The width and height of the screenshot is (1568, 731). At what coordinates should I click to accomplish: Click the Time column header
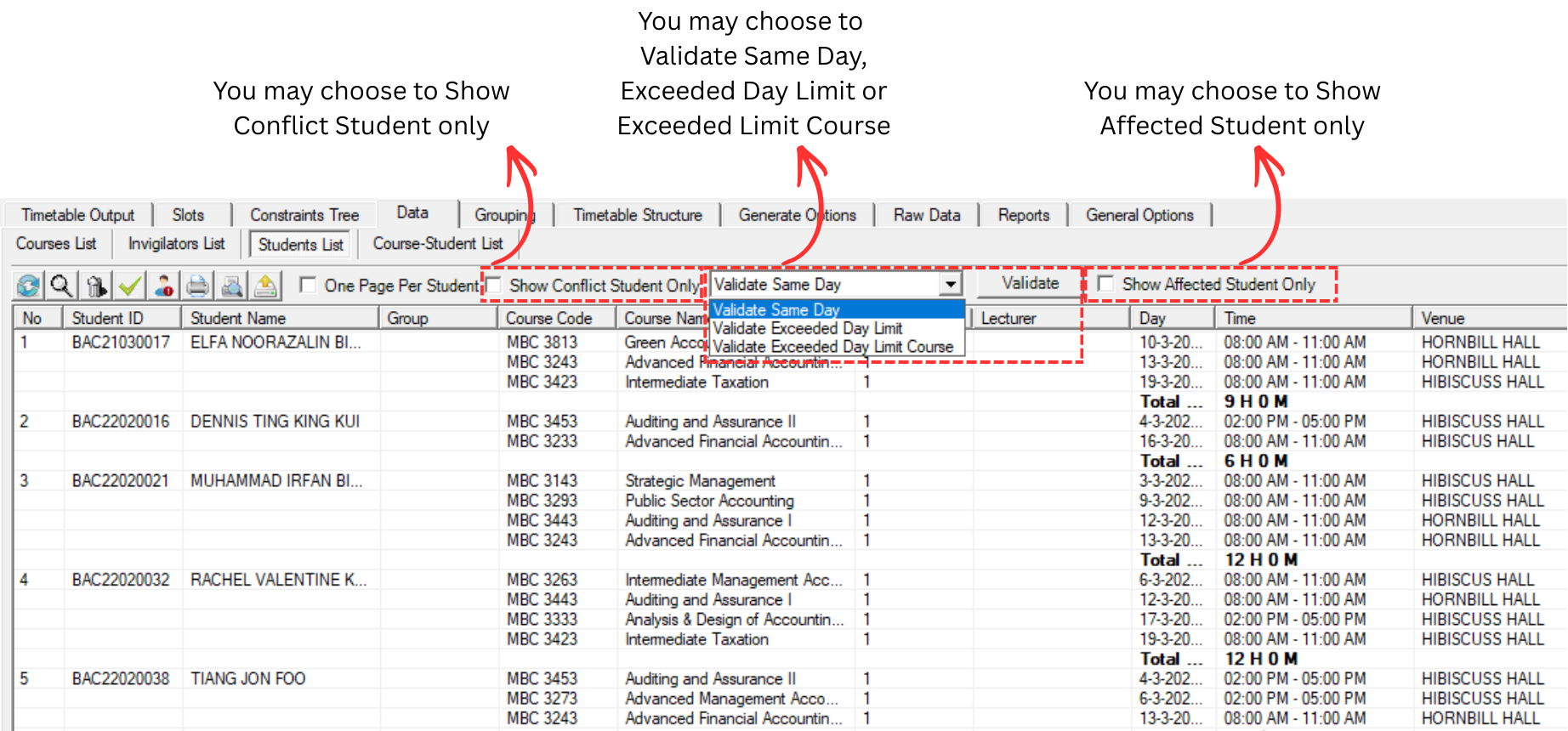point(1314,318)
